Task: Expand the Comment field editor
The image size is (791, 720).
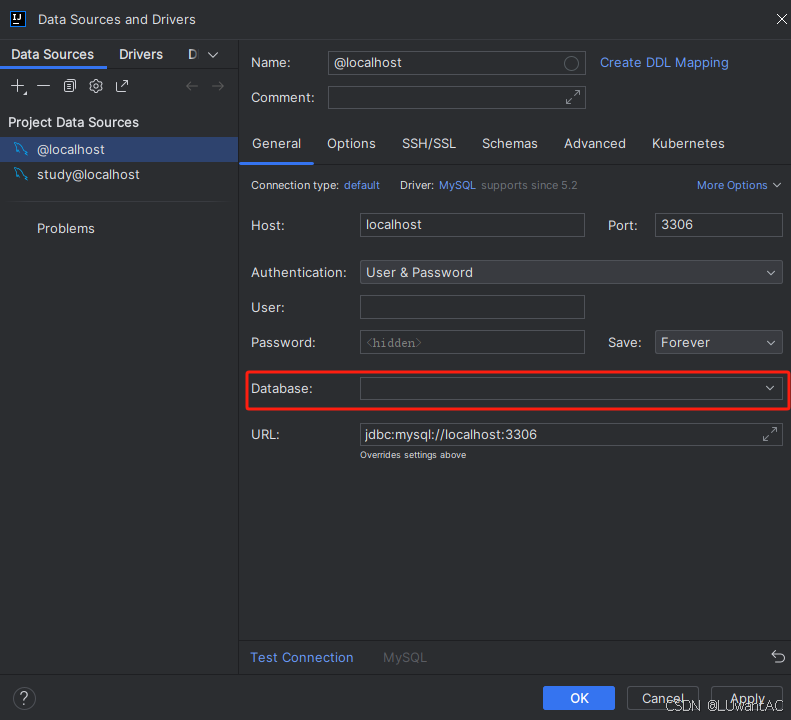Action: pos(573,97)
